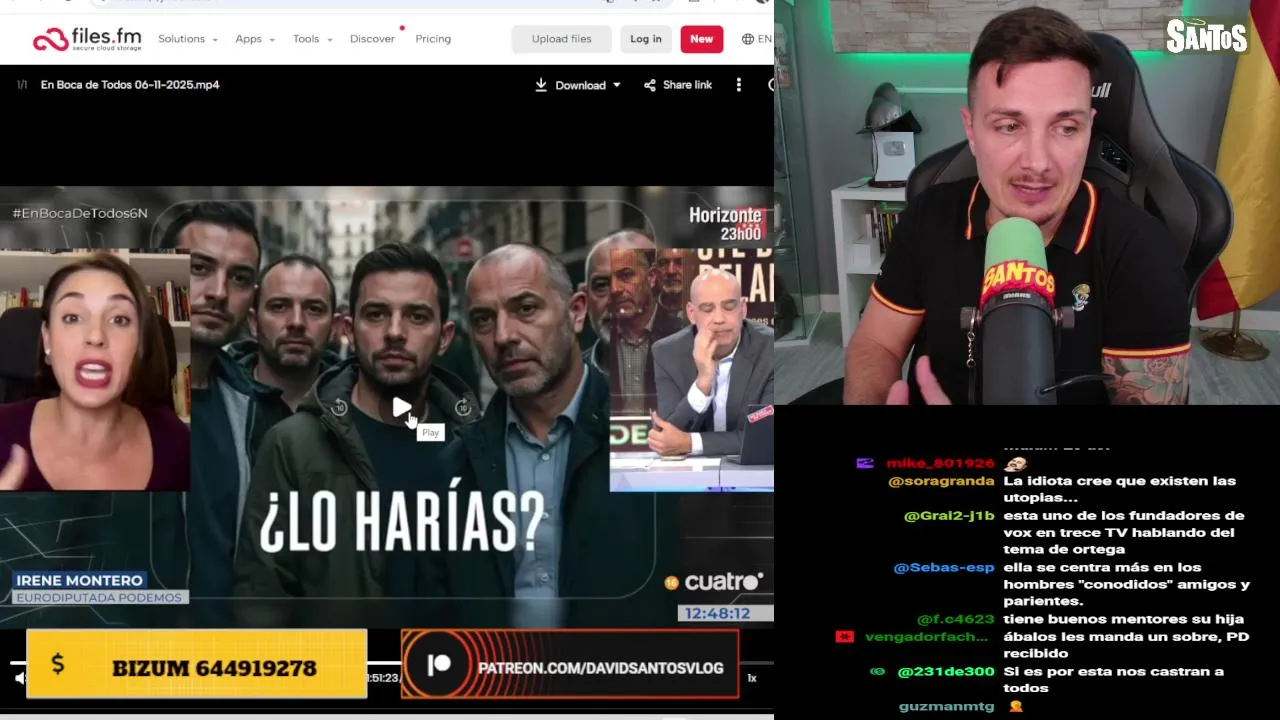This screenshot has width=1280, height=720.
Task: Open the three-dot more options menu
Action: (739, 85)
